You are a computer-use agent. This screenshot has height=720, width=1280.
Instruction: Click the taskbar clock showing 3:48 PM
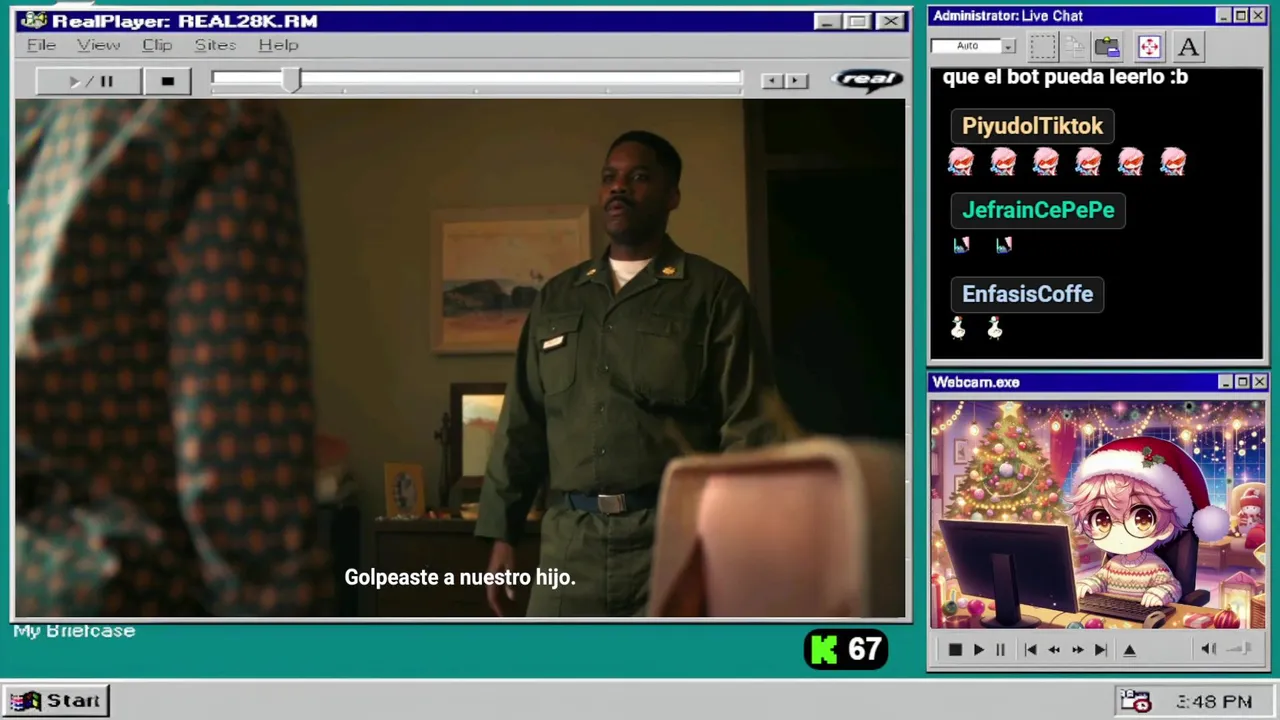[1214, 702]
